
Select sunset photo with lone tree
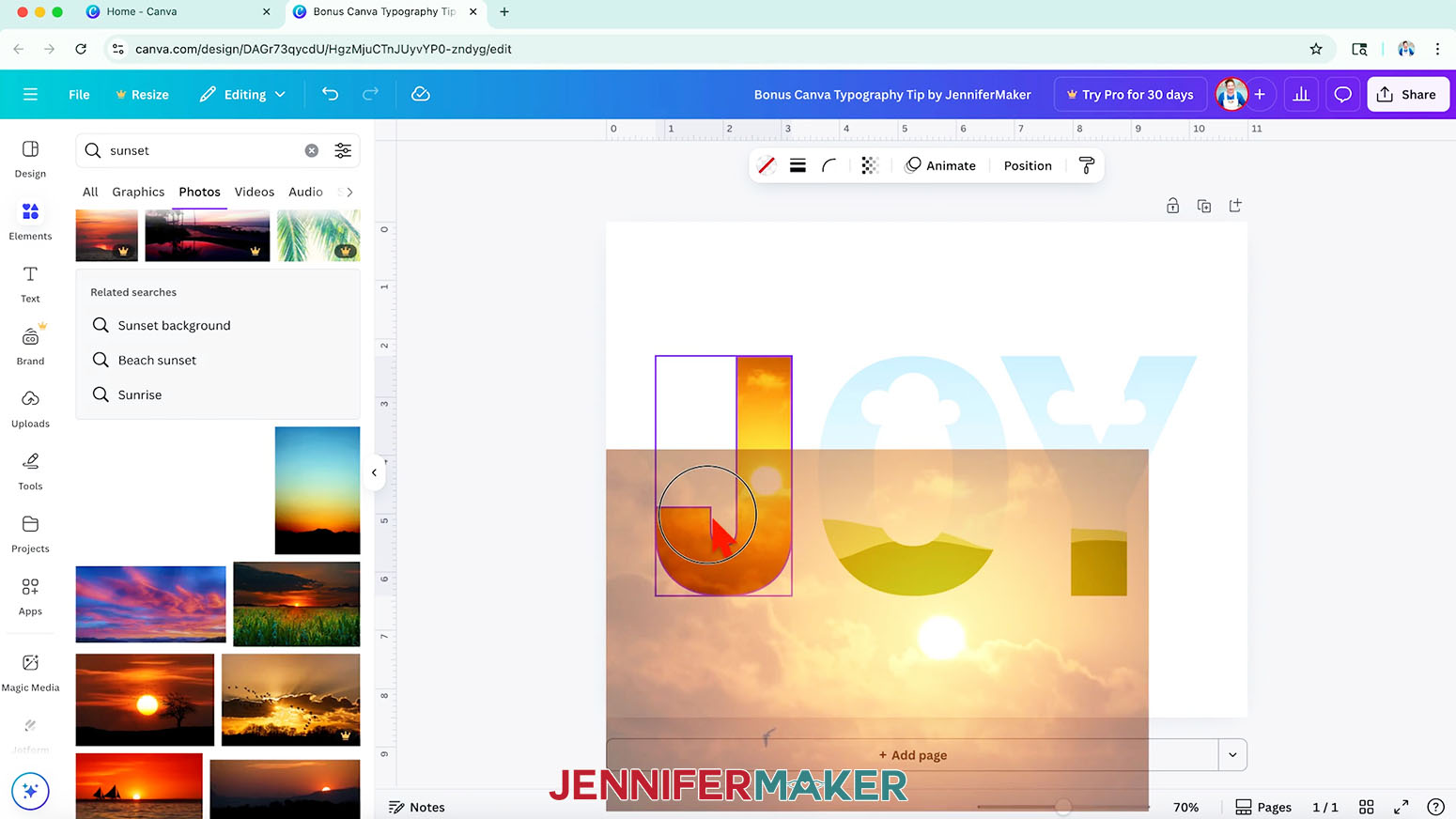(x=145, y=700)
